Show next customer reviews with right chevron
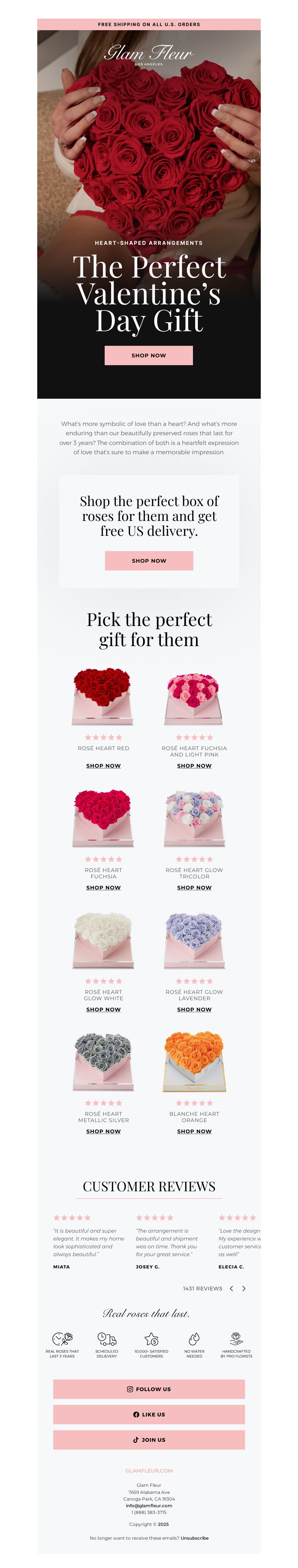 (244, 1288)
